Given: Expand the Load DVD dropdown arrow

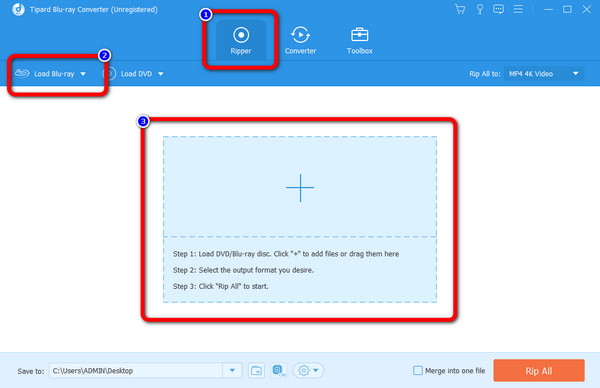Looking at the screenshot, I should tap(161, 74).
